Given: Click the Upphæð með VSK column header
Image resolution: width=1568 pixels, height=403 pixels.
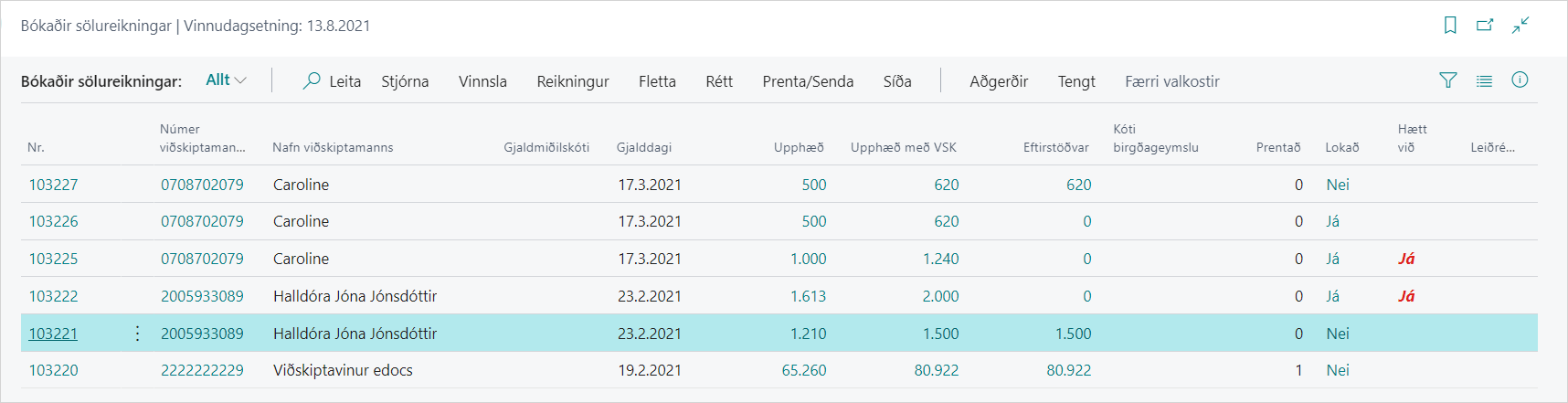Looking at the screenshot, I should 903,147.
